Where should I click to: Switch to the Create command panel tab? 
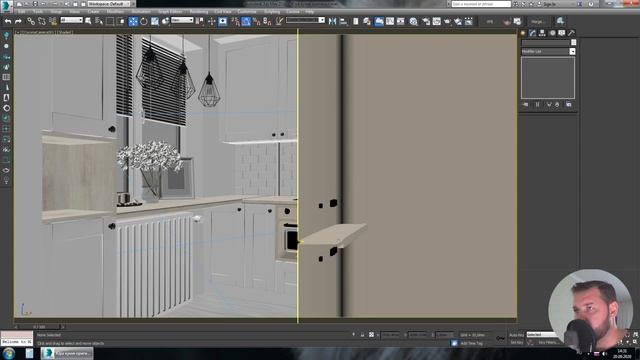click(523, 33)
